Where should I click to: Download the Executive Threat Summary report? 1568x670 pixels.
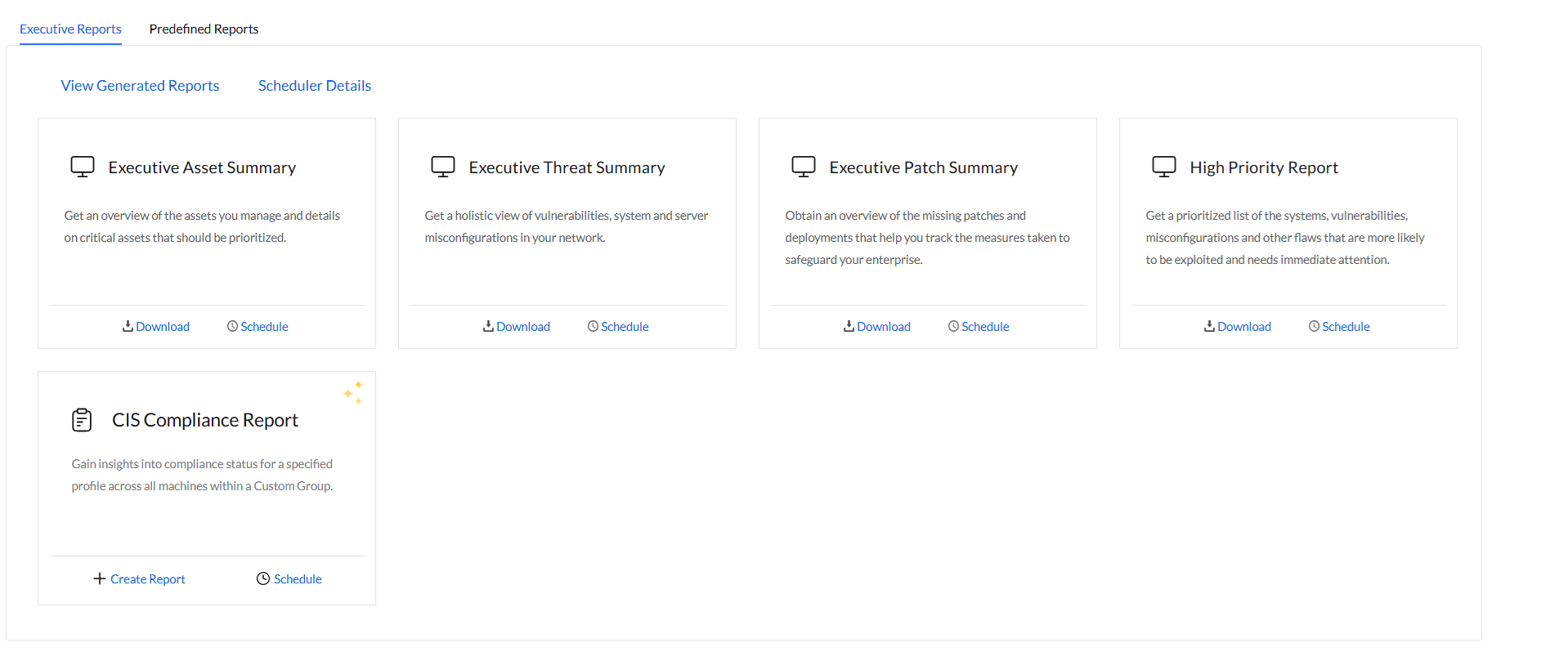(517, 327)
